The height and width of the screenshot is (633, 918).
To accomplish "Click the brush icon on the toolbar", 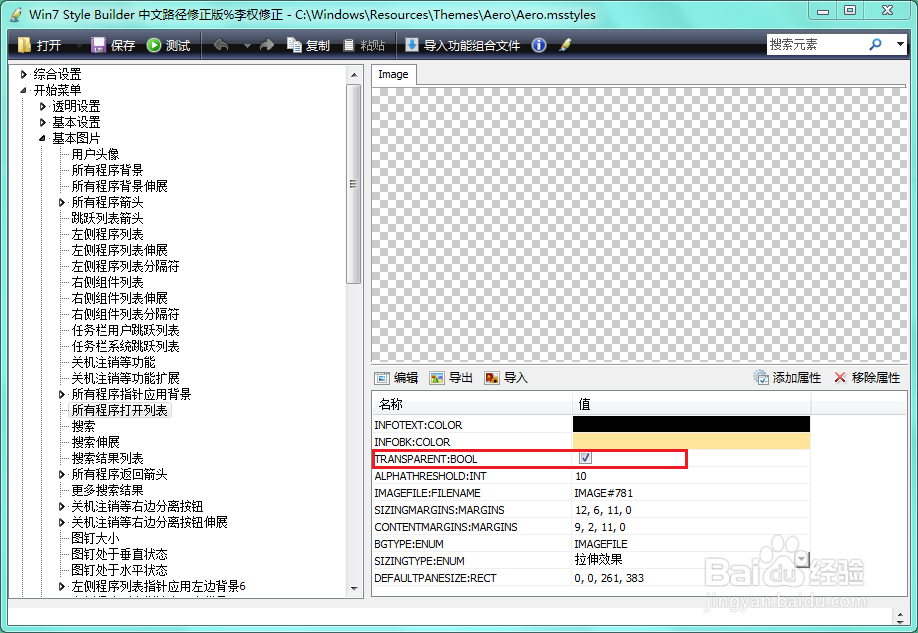I will (x=563, y=44).
